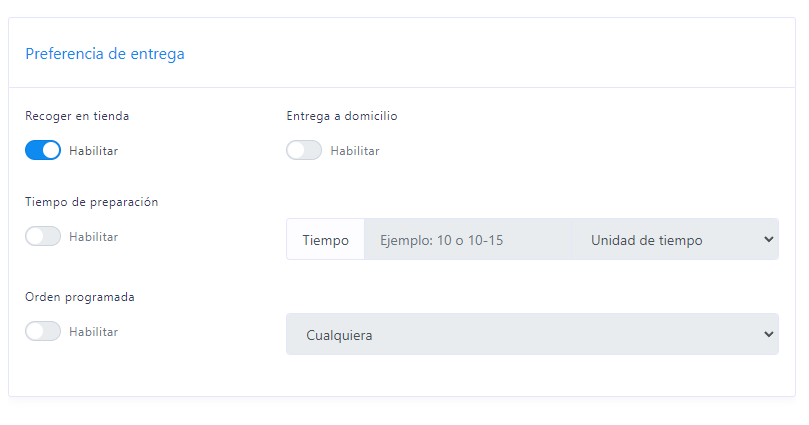Click Habilitar label under Tiempo de preparación
The width and height of the screenshot is (809, 425).
93,237
